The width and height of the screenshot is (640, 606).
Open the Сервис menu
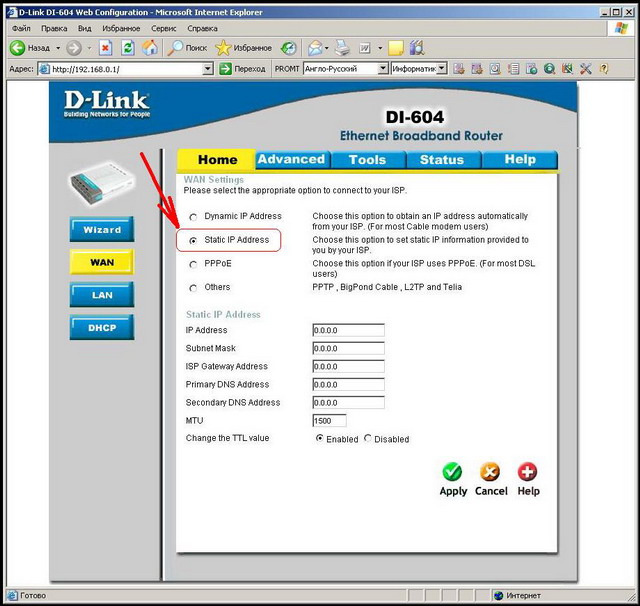[x=163, y=29]
